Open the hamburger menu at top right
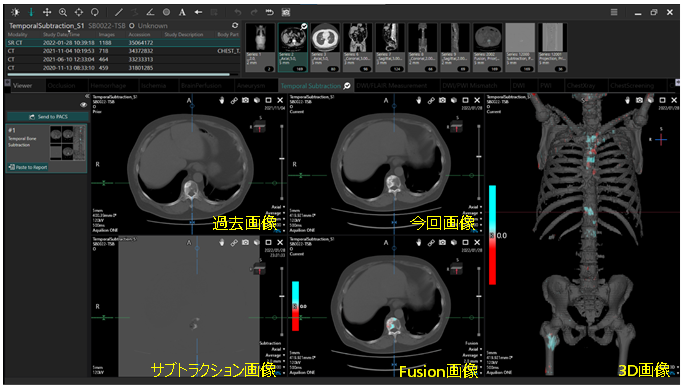The height and width of the screenshot is (392, 698). (614, 12)
